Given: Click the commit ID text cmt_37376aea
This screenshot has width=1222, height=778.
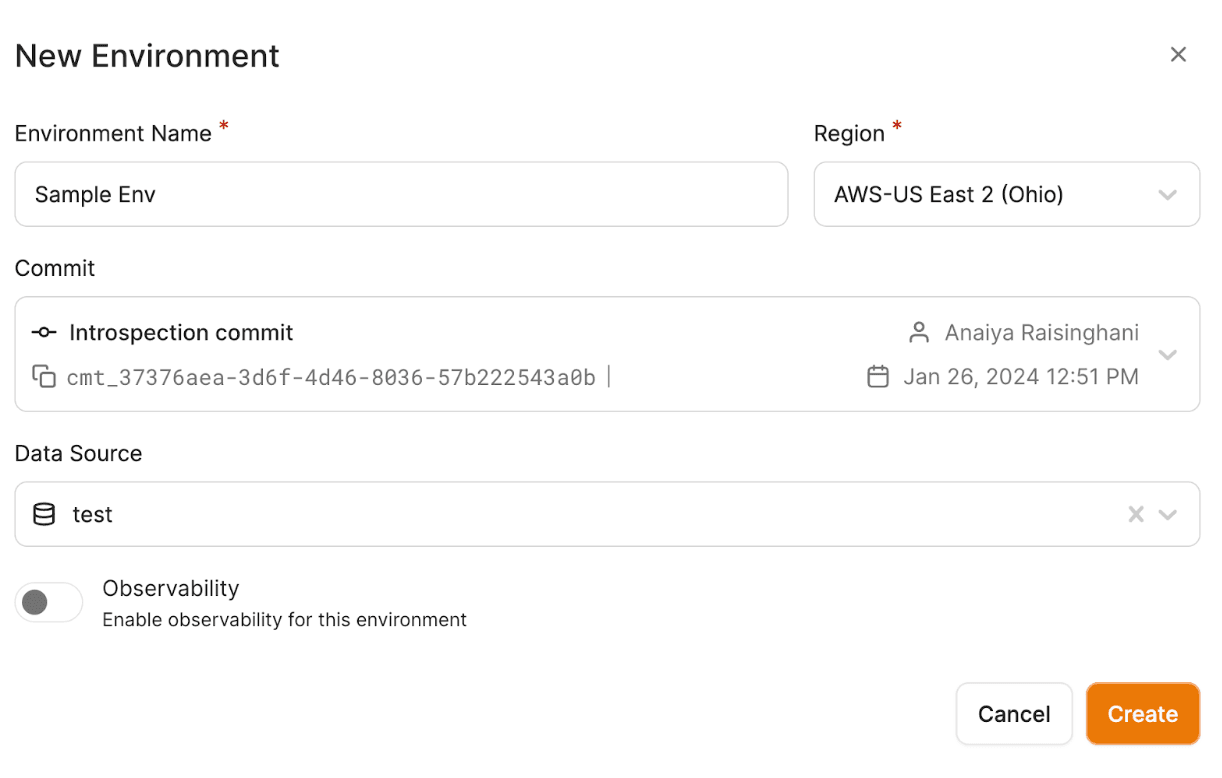Looking at the screenshot, I should point(331,377).
